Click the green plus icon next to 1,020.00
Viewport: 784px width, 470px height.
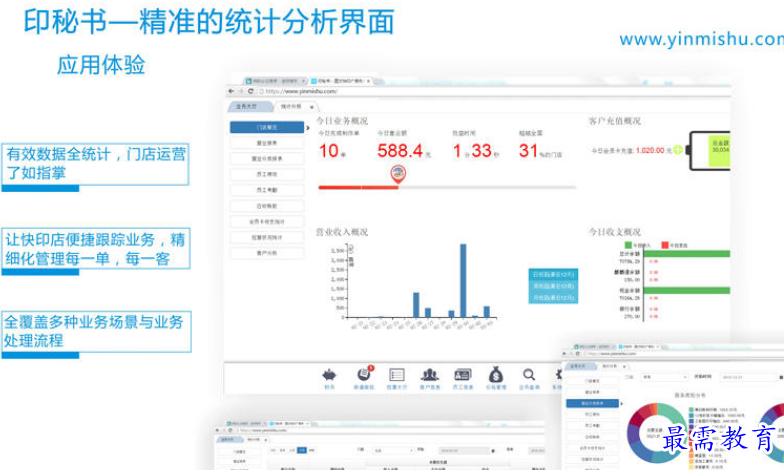point(678,150)
